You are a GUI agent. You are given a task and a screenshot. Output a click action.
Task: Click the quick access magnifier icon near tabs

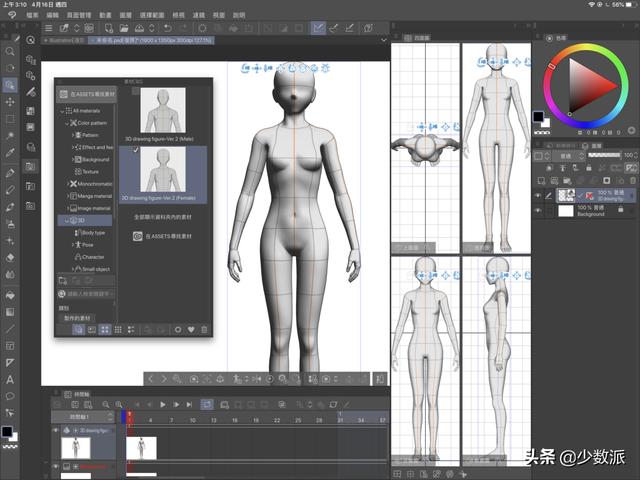31,40
